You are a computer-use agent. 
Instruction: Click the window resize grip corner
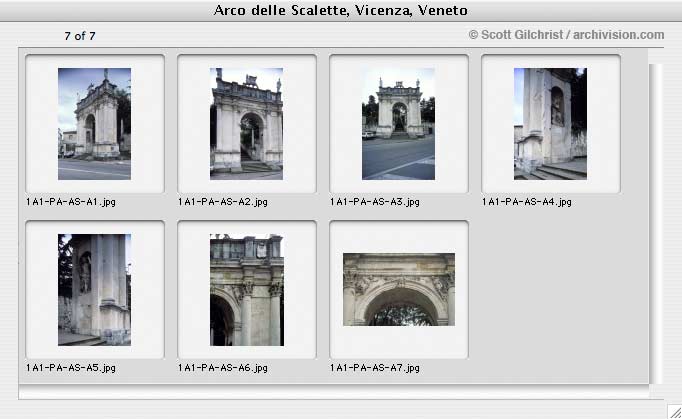click(675, 412)
